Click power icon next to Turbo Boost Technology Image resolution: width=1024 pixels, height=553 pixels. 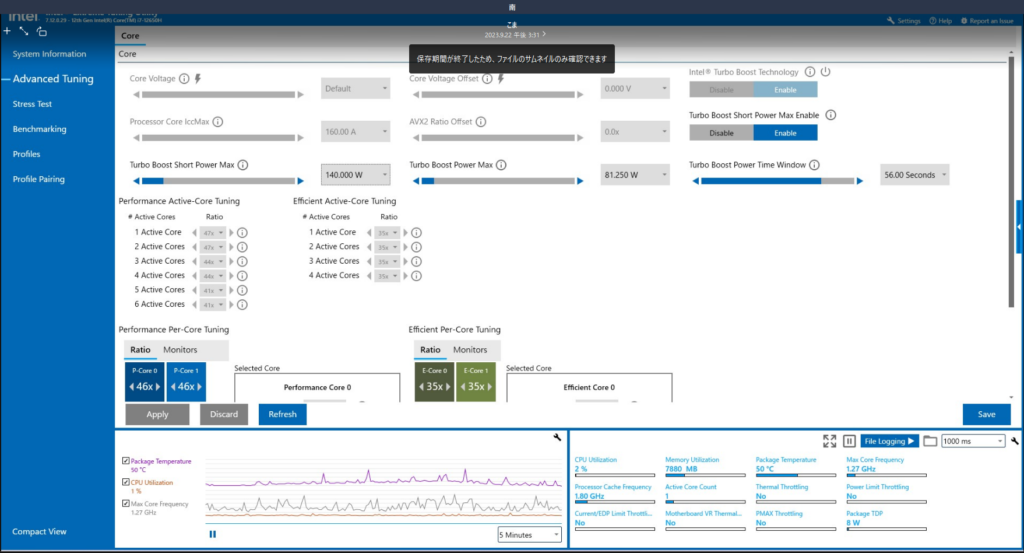click(825, 72)
